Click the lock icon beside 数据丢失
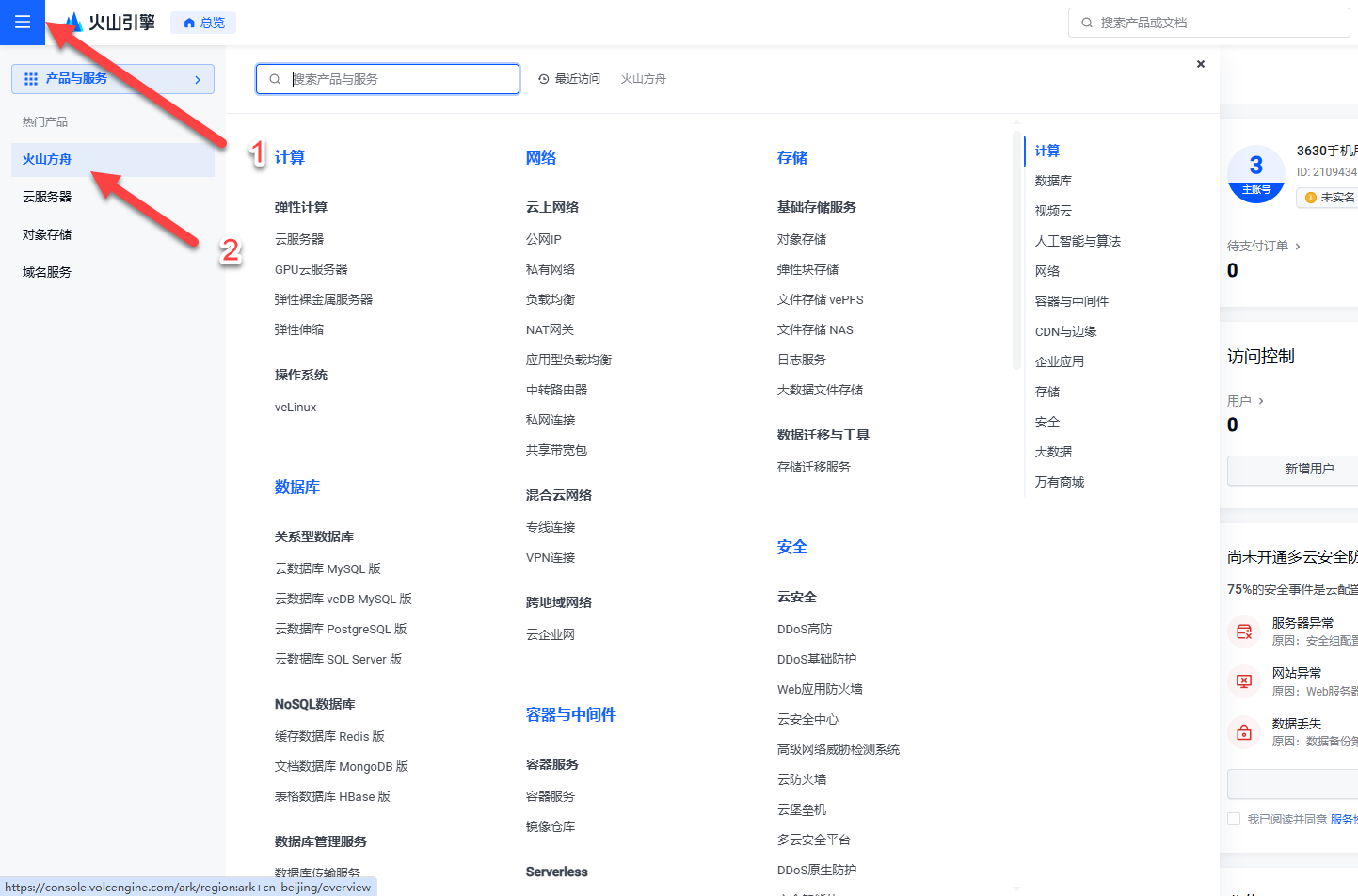 click(1243, 732)
